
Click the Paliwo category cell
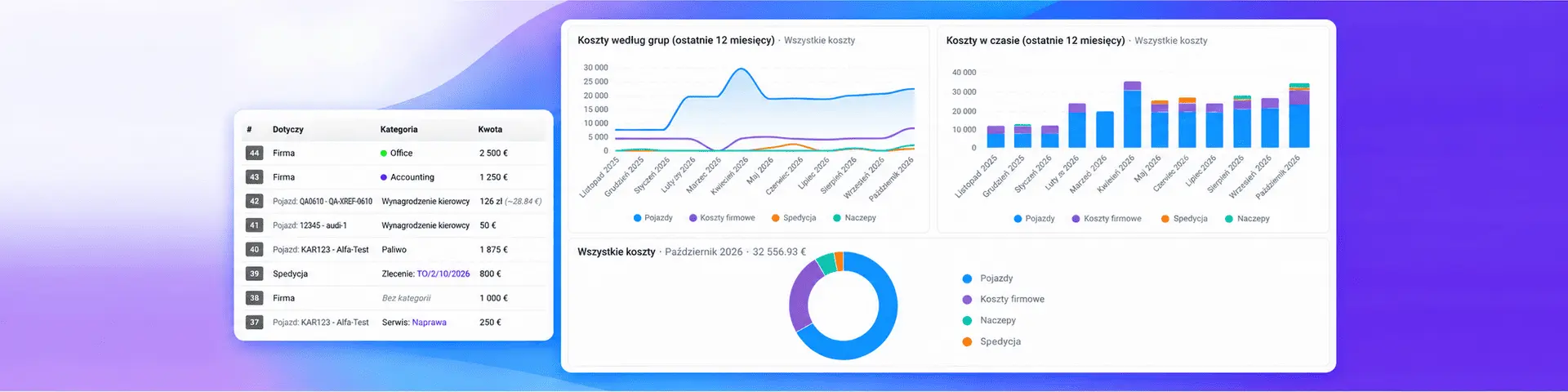(x=394, y=250)
